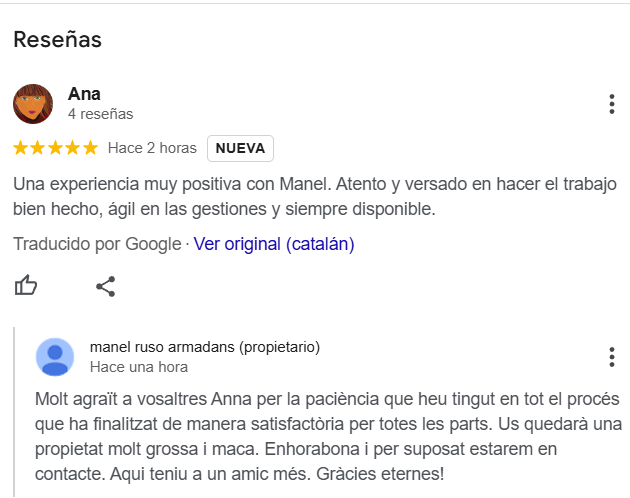The height and width of the screenshot is (498, 630).
Task: Click the "Reseñas" section heading
Action: [57, 40]
